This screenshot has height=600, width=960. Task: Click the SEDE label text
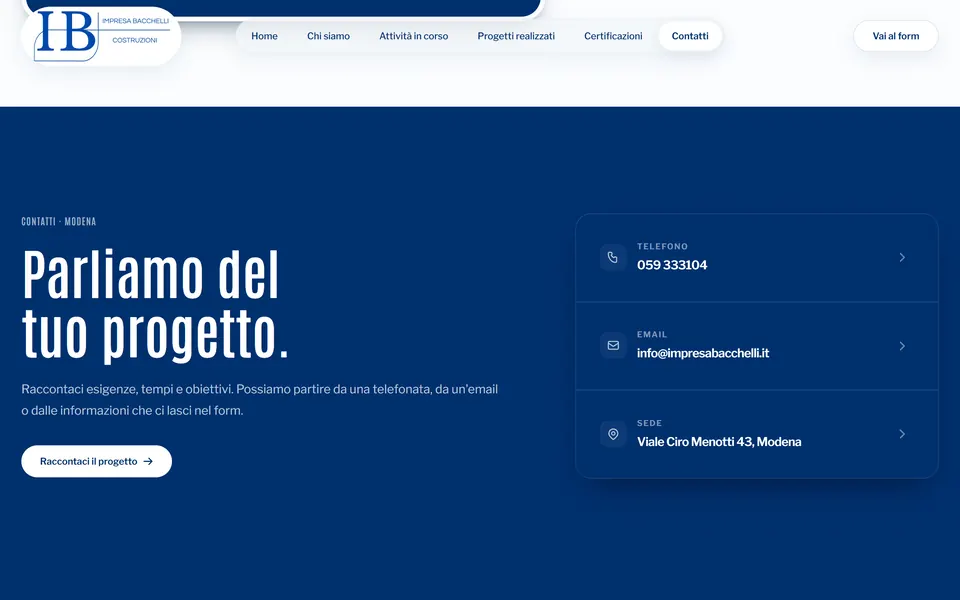[649, 423]
